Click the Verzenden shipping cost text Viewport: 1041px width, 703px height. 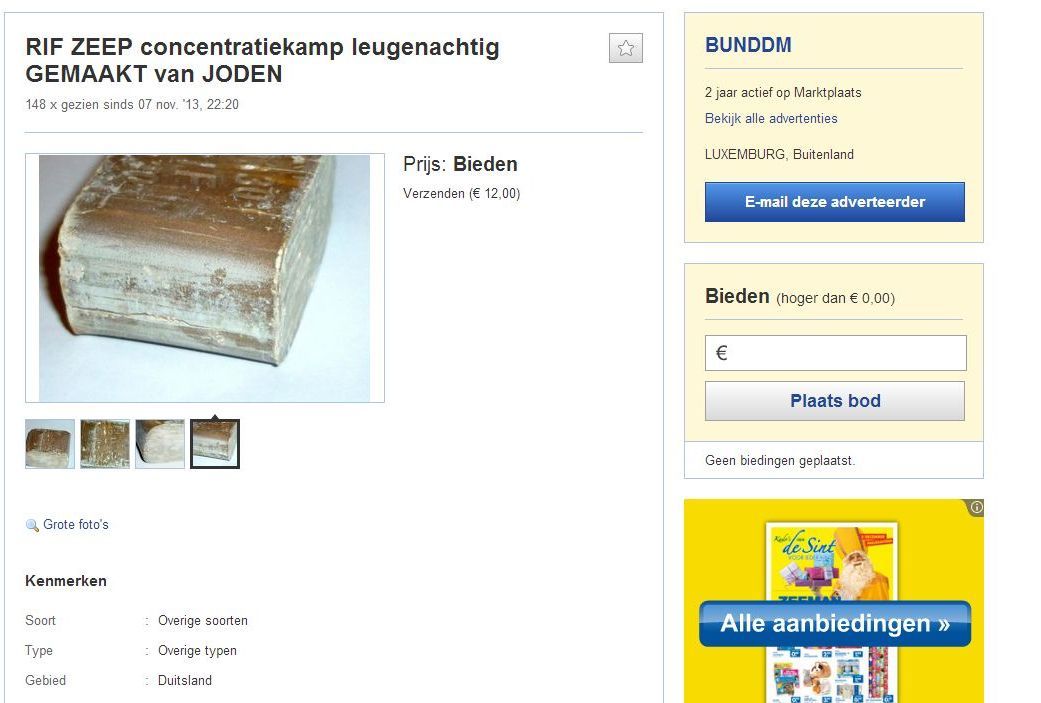click(x=461, y=193)
